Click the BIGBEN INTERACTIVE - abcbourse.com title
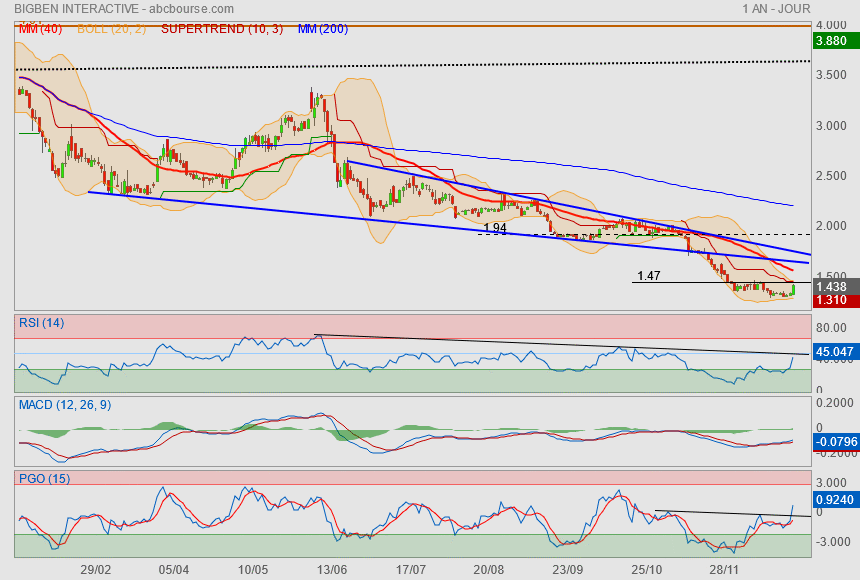The height and width of the screenshot is (580, 860). click(124, 9)
